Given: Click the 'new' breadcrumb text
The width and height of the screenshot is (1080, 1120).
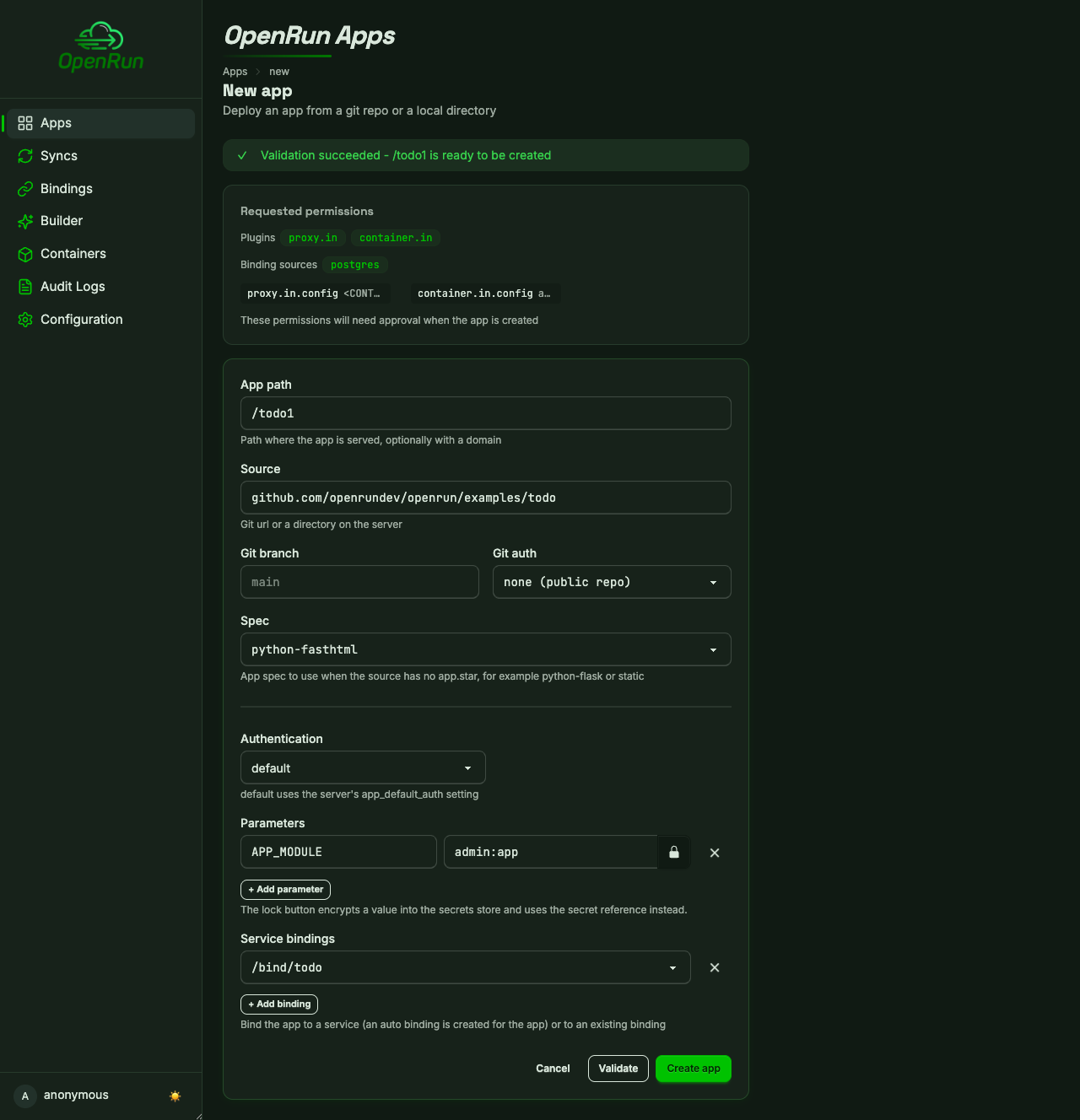Looking at the screenshot, I should click(x=279, y=72).
